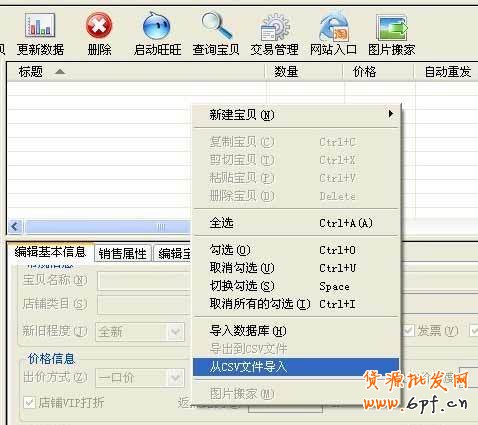Launch 启动旺旺 from the toolbar
The width and height of the screenshot is (478, 425).
(x=157, y=26)
